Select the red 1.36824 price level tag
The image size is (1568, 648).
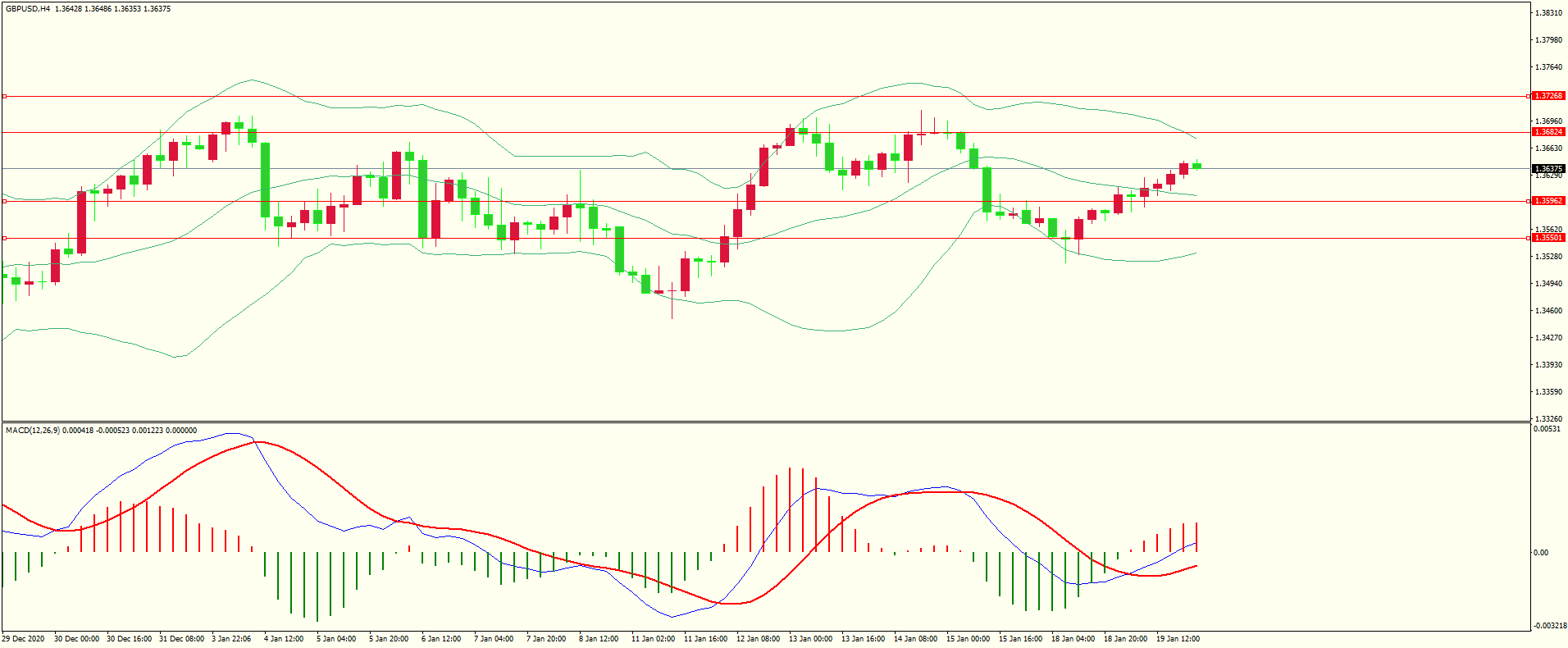1548,132
